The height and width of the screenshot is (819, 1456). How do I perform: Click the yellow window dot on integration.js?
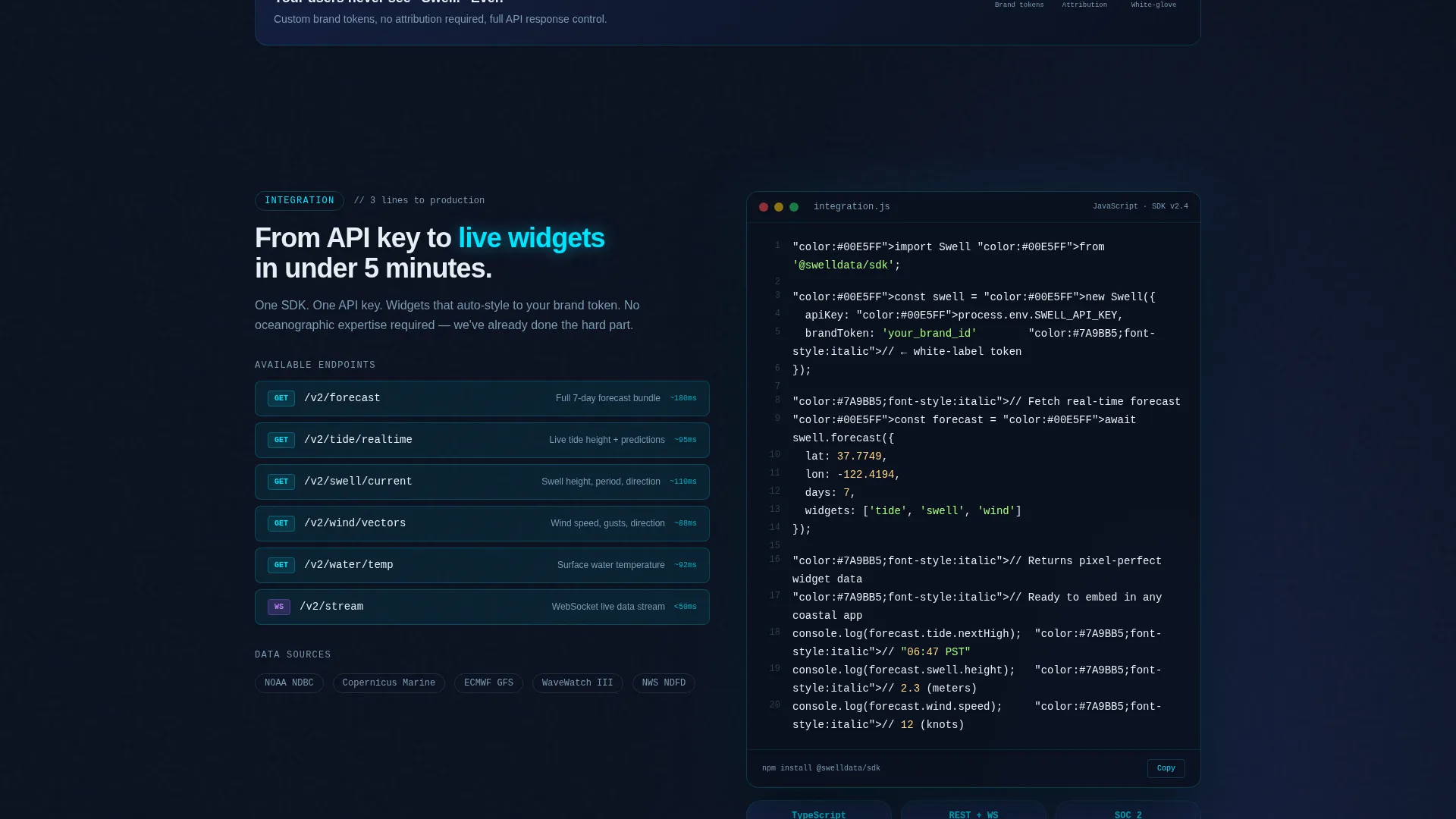click(x=779, y=207)
